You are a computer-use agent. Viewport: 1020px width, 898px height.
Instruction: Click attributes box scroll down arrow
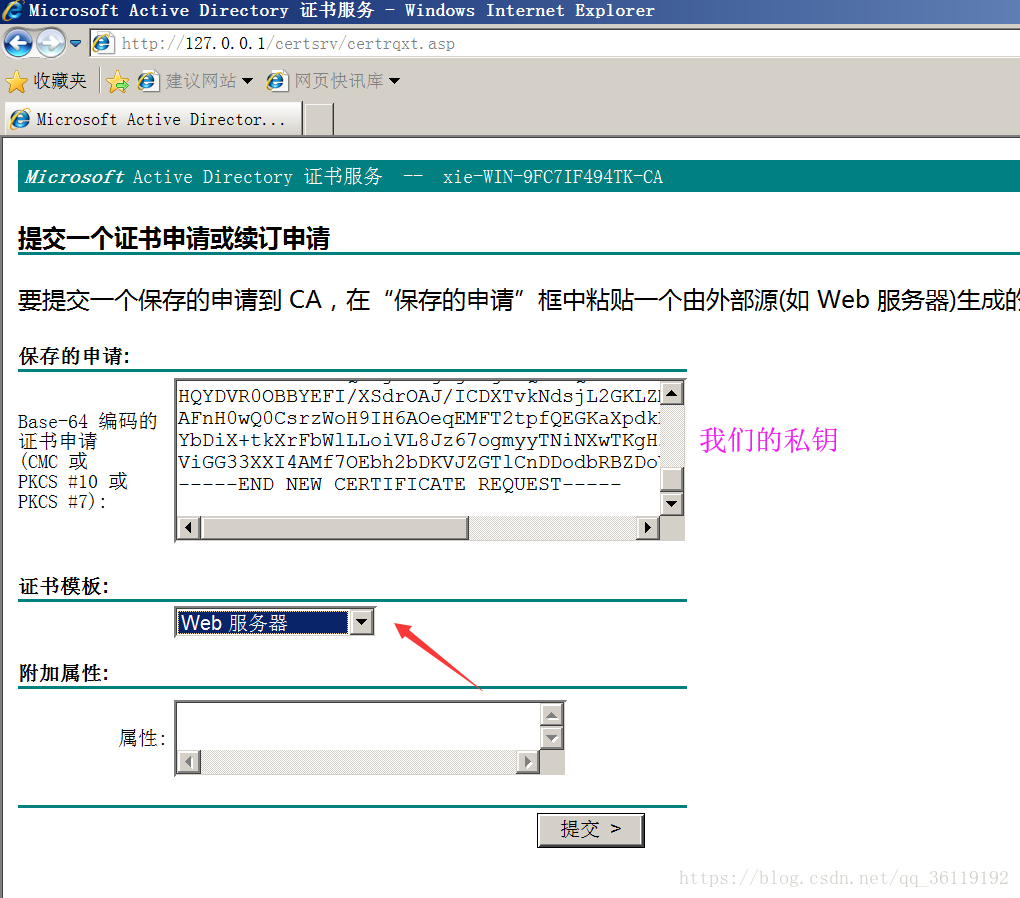(x=552, y=738)
